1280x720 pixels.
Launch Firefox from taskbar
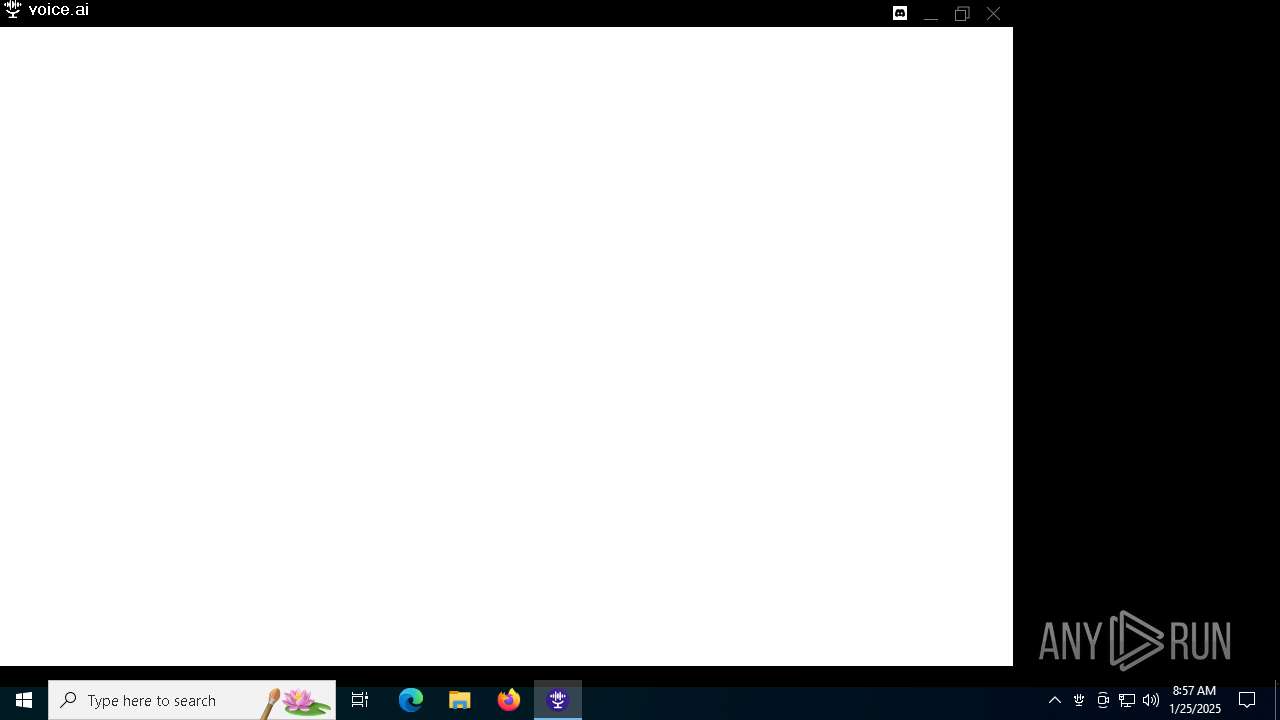(509, 700)
